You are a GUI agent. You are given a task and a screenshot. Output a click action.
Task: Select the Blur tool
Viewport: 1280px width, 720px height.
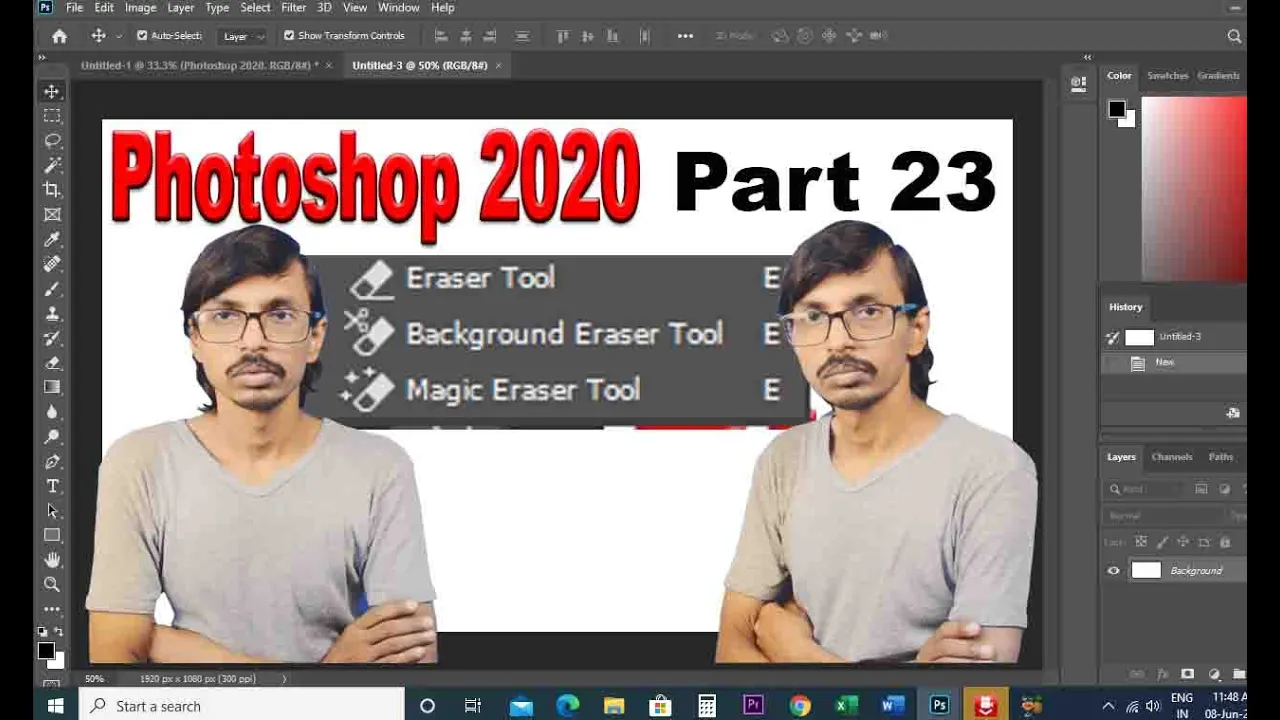pyautogui.click(x=52, y=412)
